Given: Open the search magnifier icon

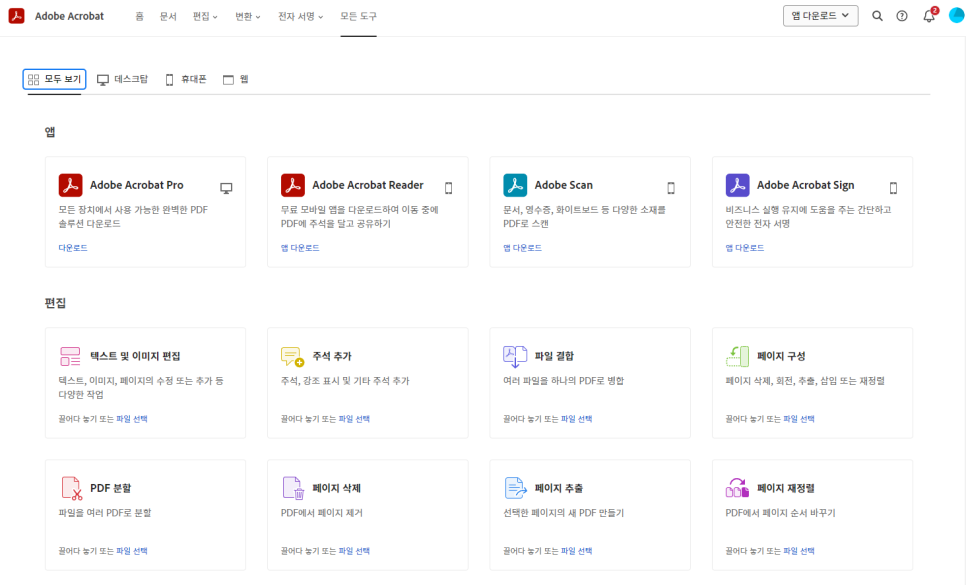Looking at the screenshot, I should coord(877,16).
